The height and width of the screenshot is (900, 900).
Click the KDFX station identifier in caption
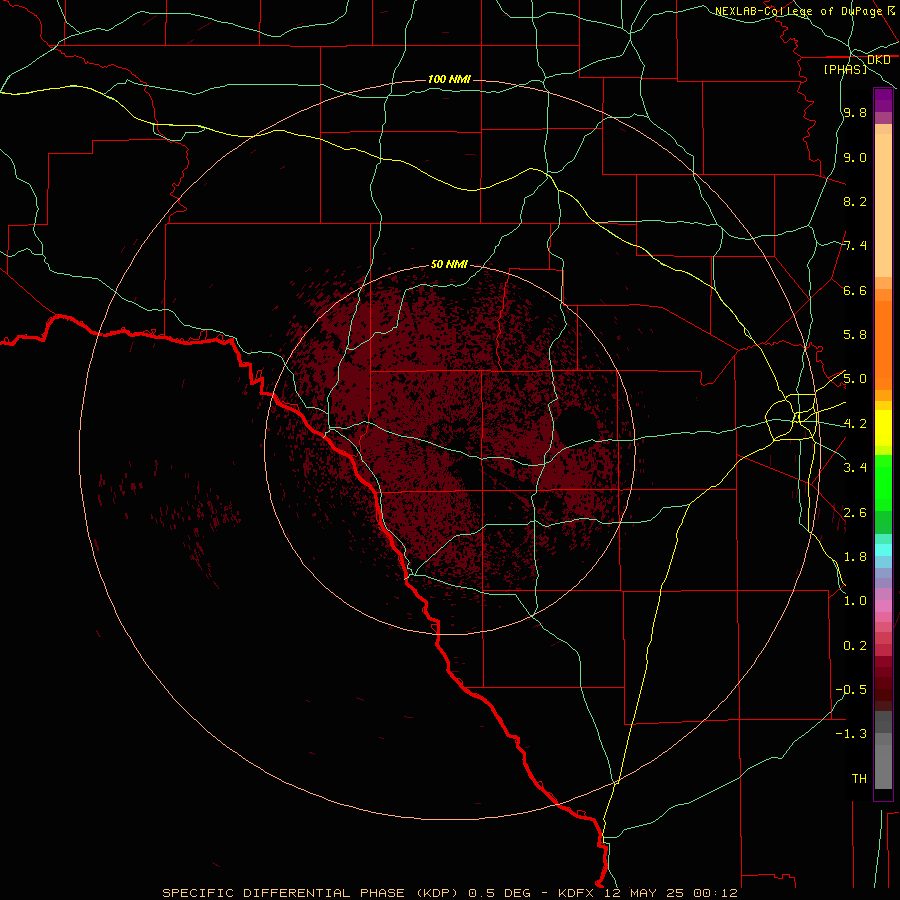tap(576, 893)
